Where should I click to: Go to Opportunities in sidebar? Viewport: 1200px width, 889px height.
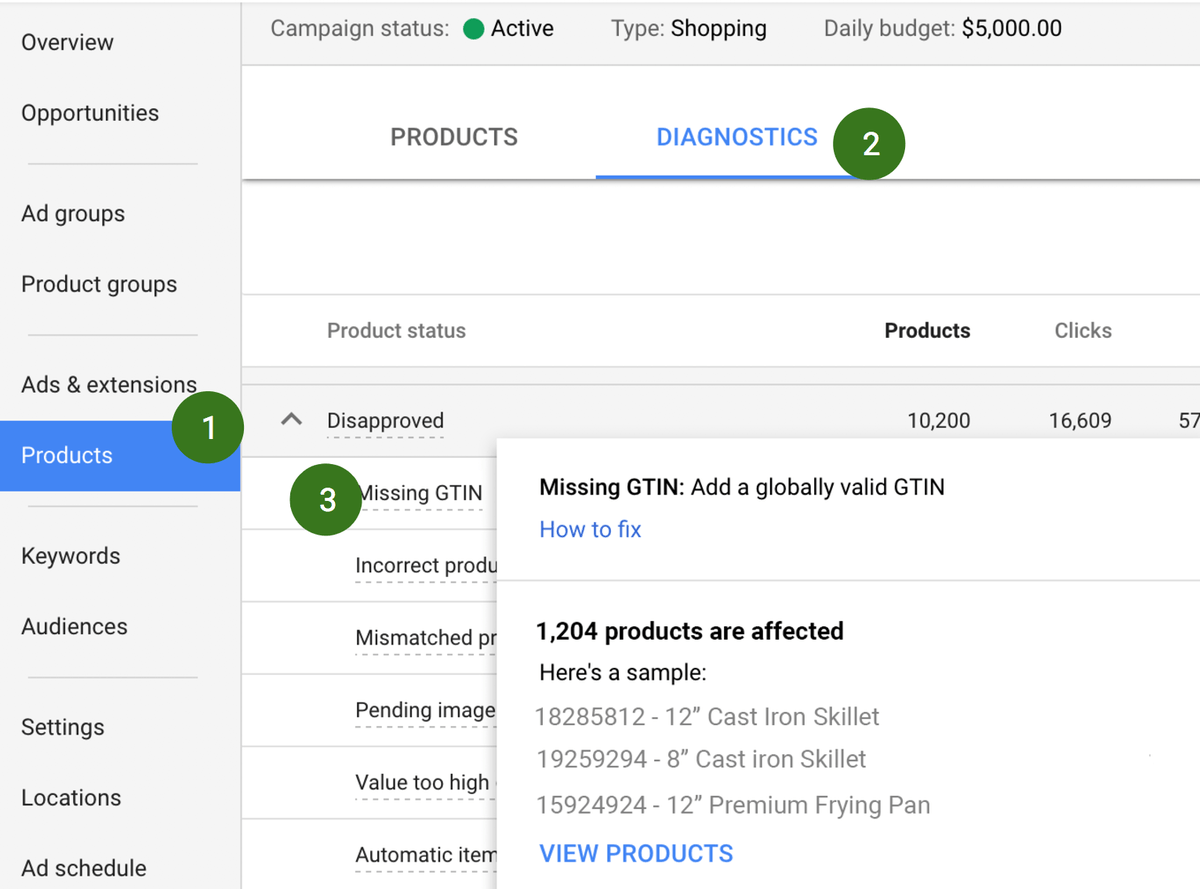coord(90,113)
